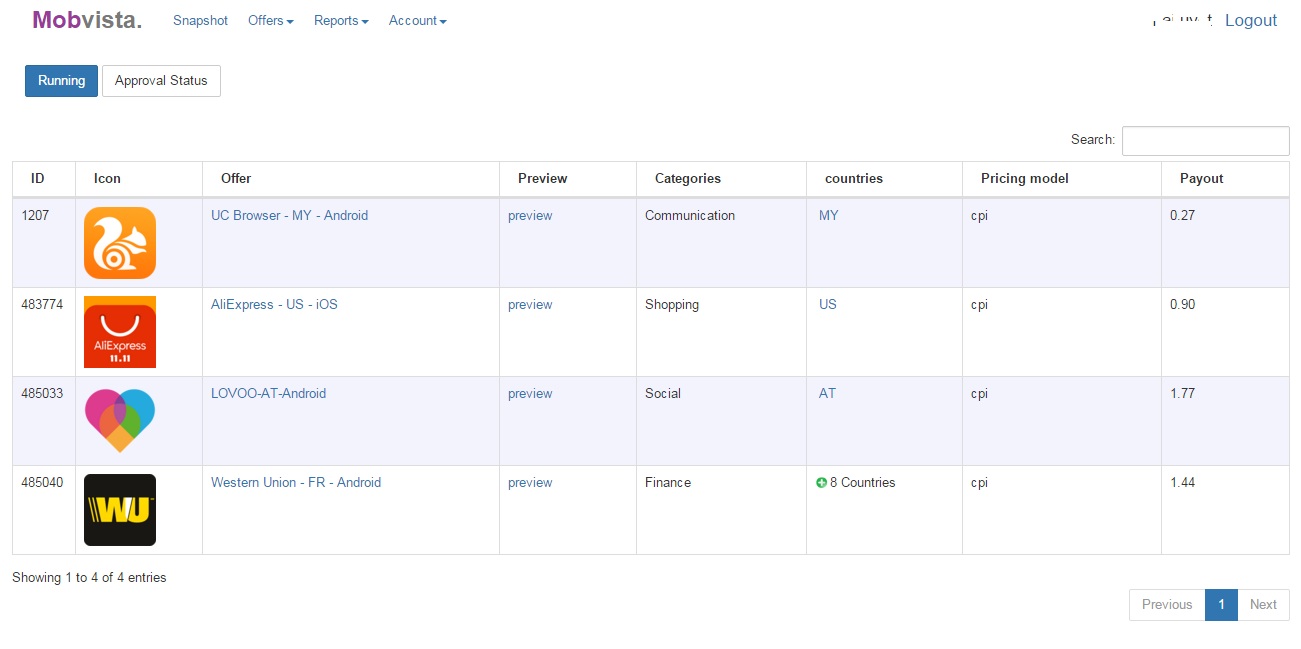The width and height of the screenshot is (1301, 649).
Task: Open the Reports dropdown menu
Action: [x=341, y=21]
